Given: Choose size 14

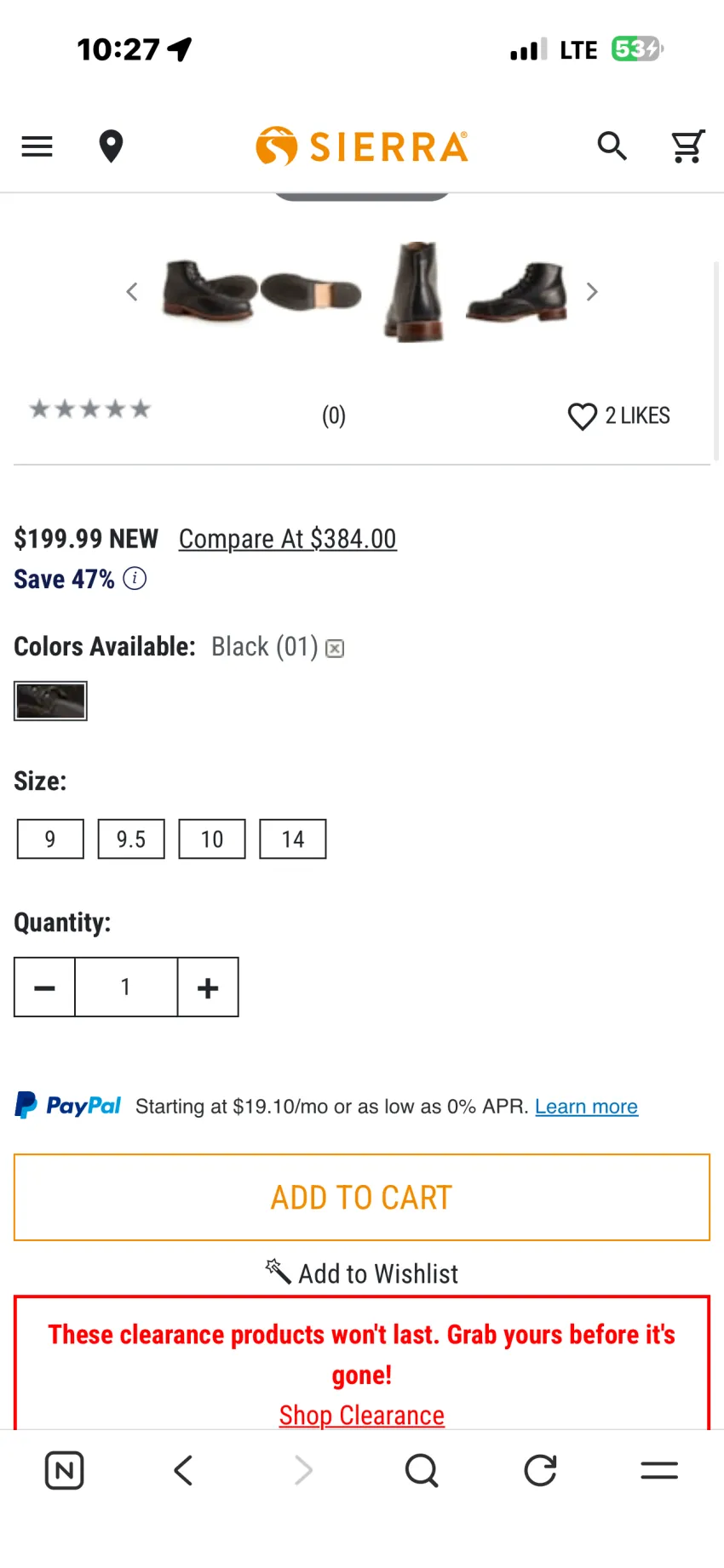Looking at the screenshot, I should (x=293, y=839).
